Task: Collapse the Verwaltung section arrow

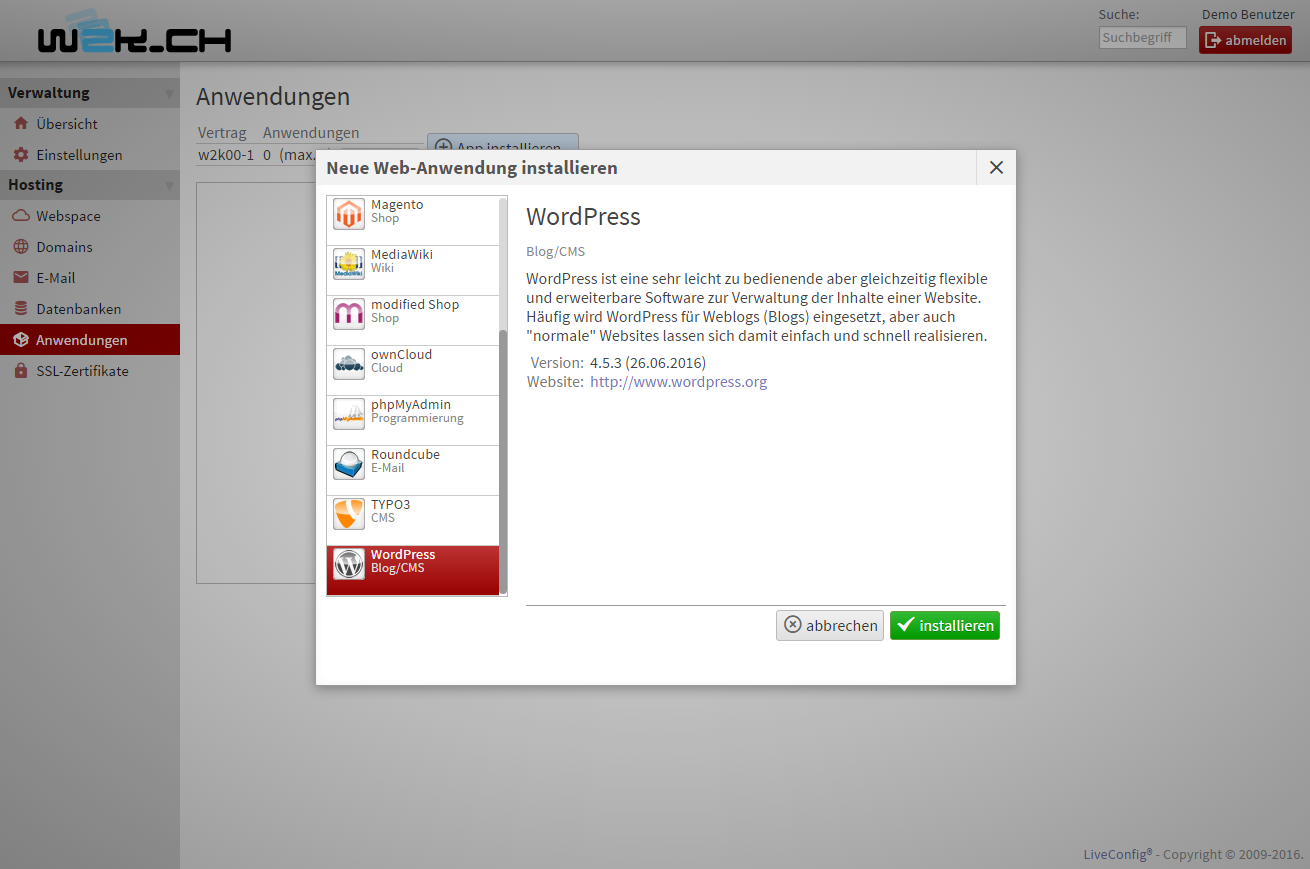Action: click(x=169, y=94)
